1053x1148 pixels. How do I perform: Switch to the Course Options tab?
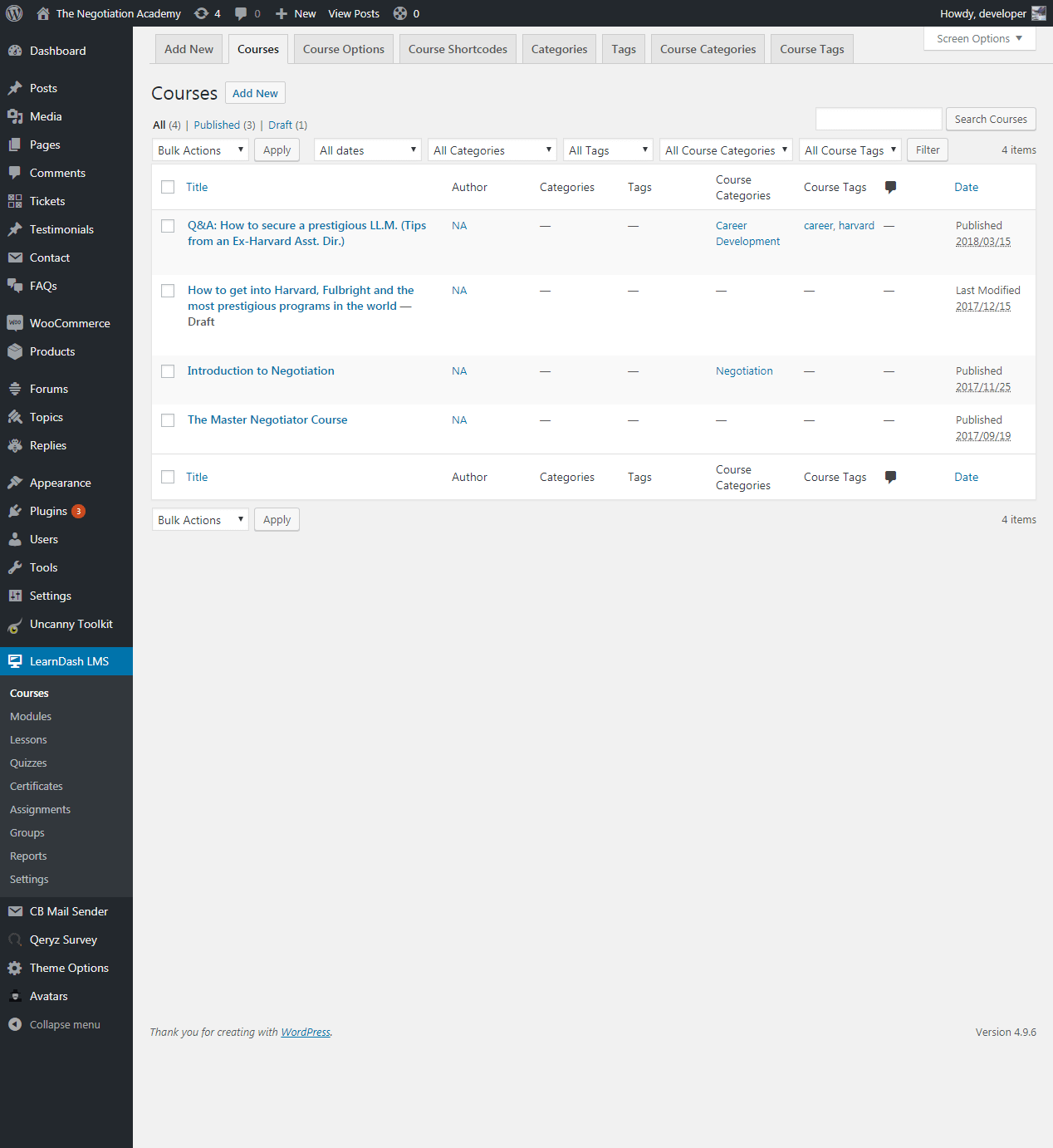[344, 49]
